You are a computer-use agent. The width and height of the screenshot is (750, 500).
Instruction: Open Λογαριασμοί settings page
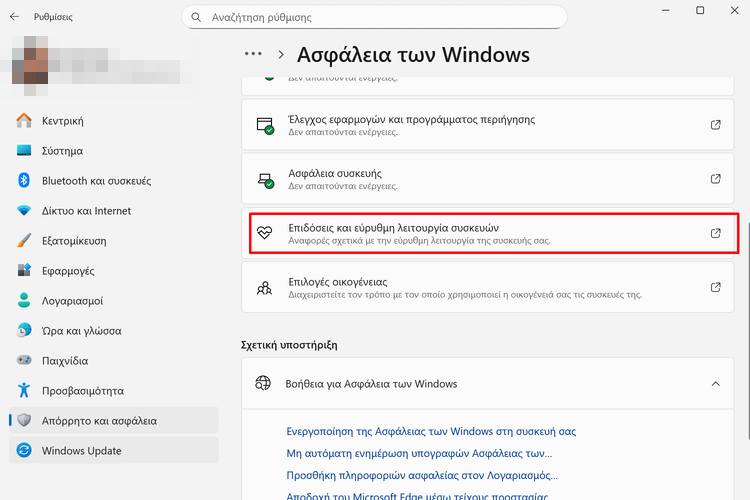72,301
